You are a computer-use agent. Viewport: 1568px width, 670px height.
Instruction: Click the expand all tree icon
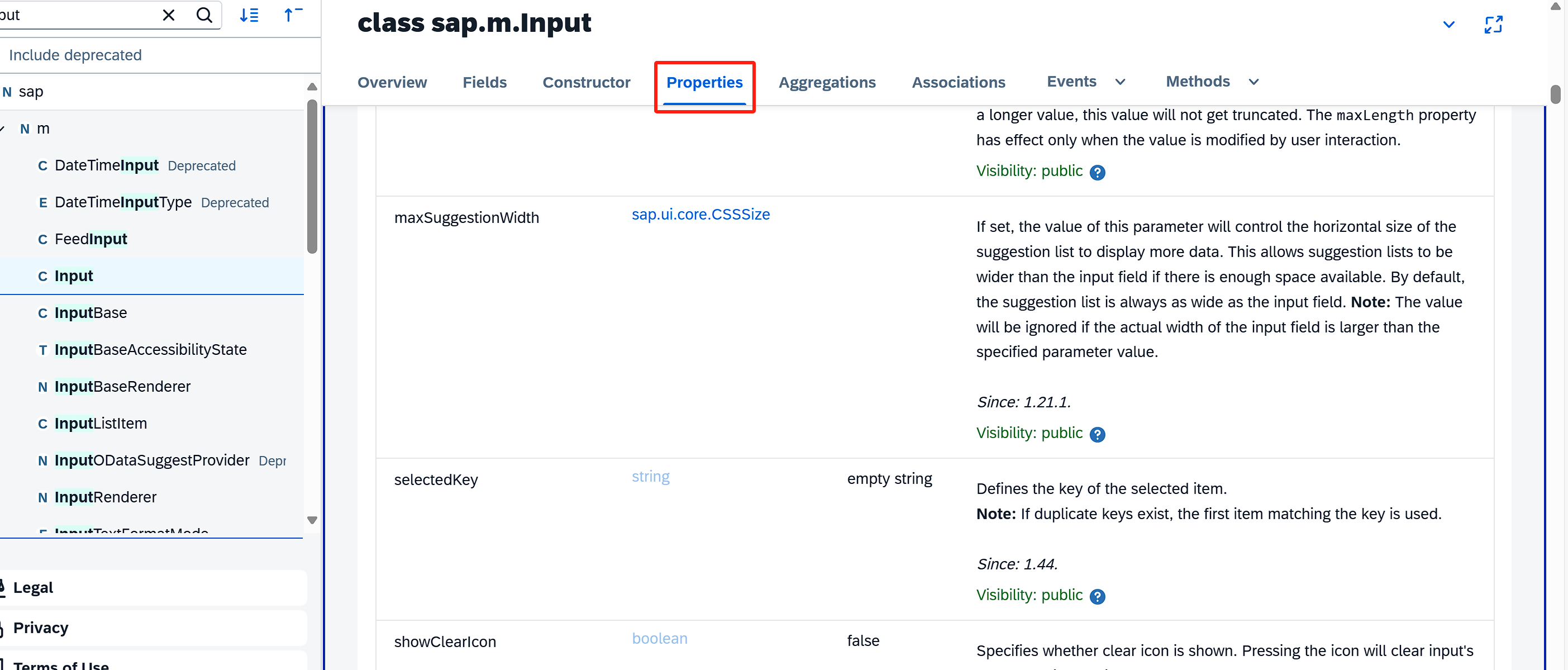click(x=249, y=15)
